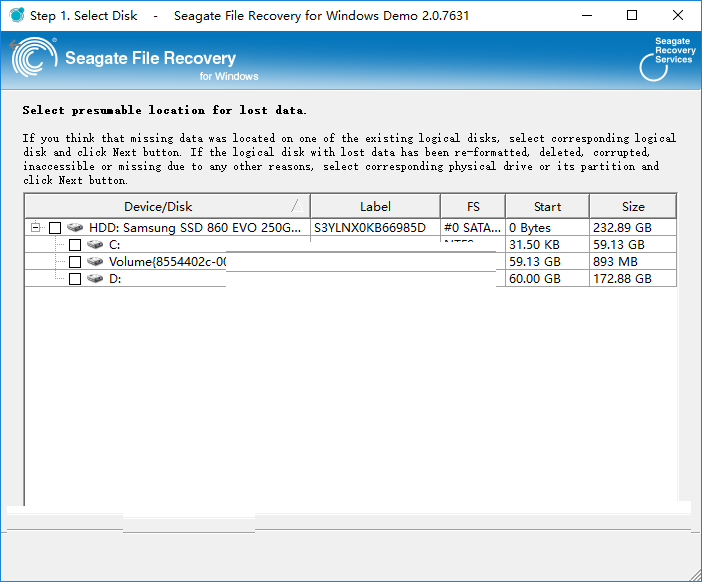The height and width of the screenshot is (582, 702).
Task: Click the 60.00 GB start cell
Action: (x=547, y=279)
